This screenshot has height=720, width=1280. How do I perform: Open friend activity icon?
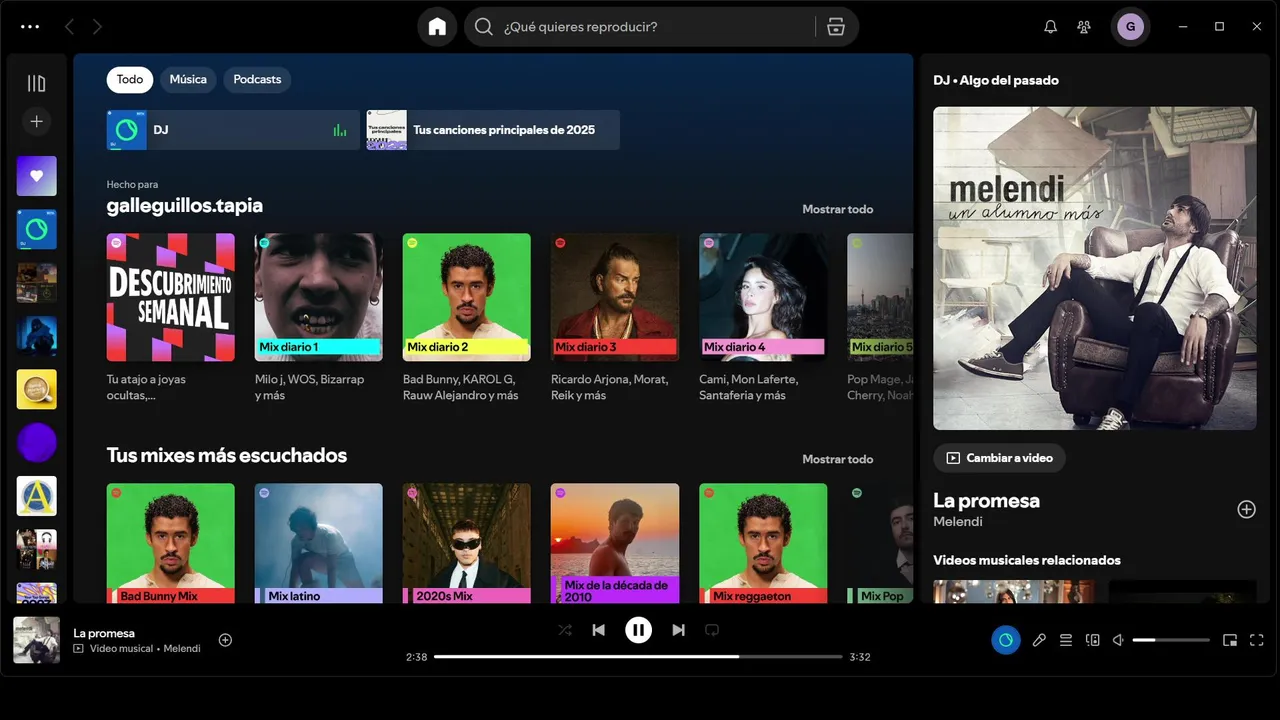pyautogui.click(x=1084, y=27)
